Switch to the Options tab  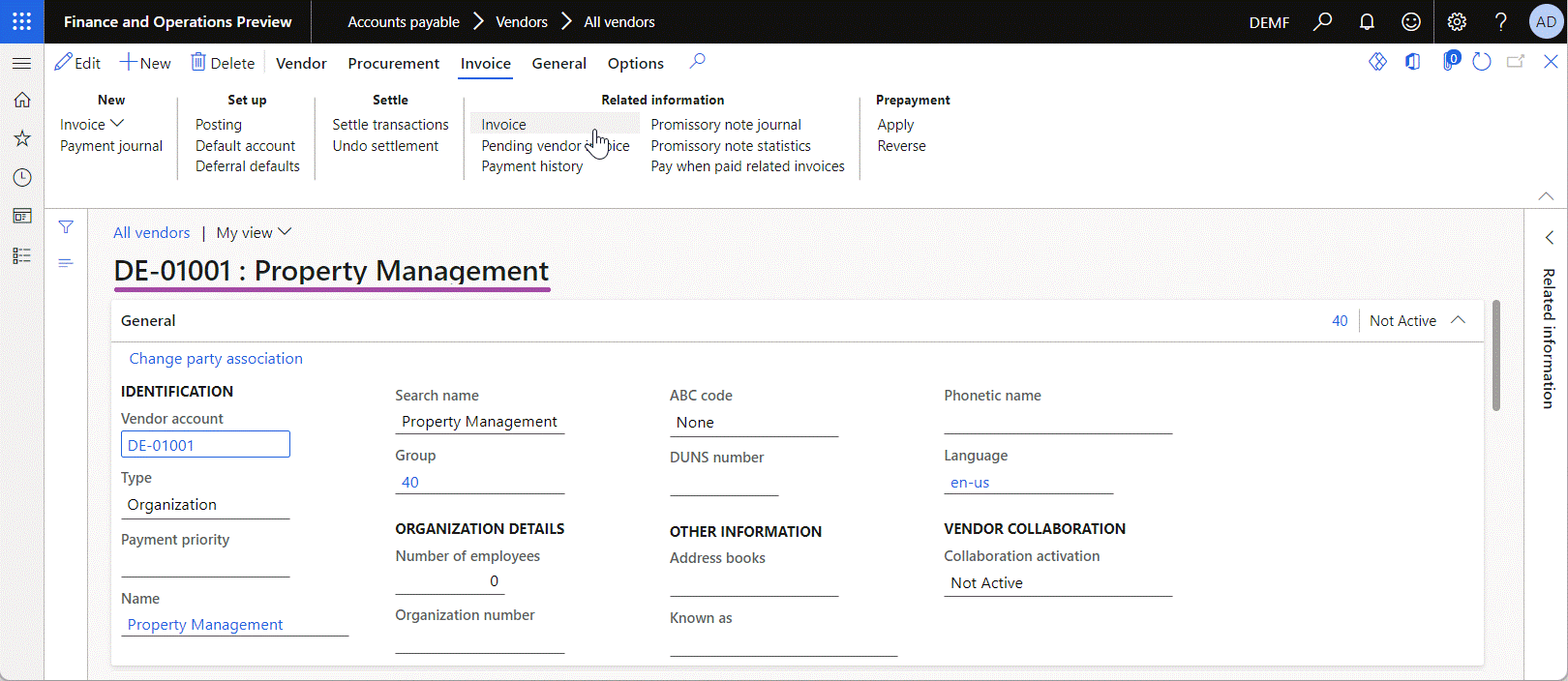[635, 63]
